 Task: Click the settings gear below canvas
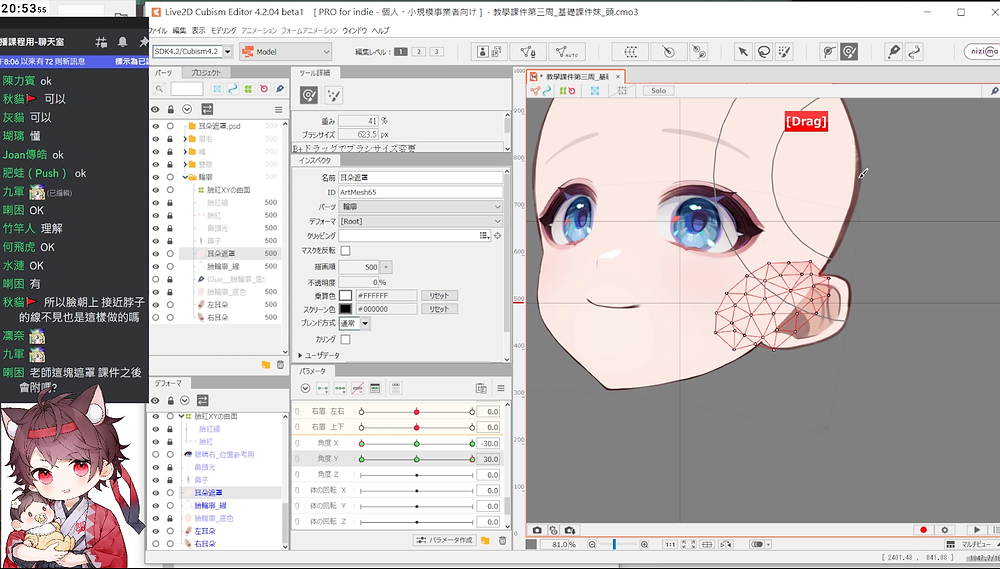(945, 530)
